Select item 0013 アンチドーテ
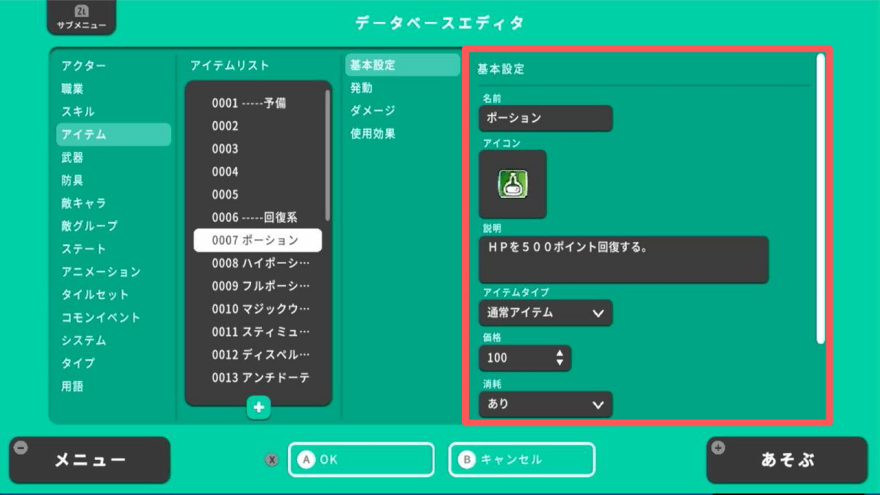 (x=258, y=378)
